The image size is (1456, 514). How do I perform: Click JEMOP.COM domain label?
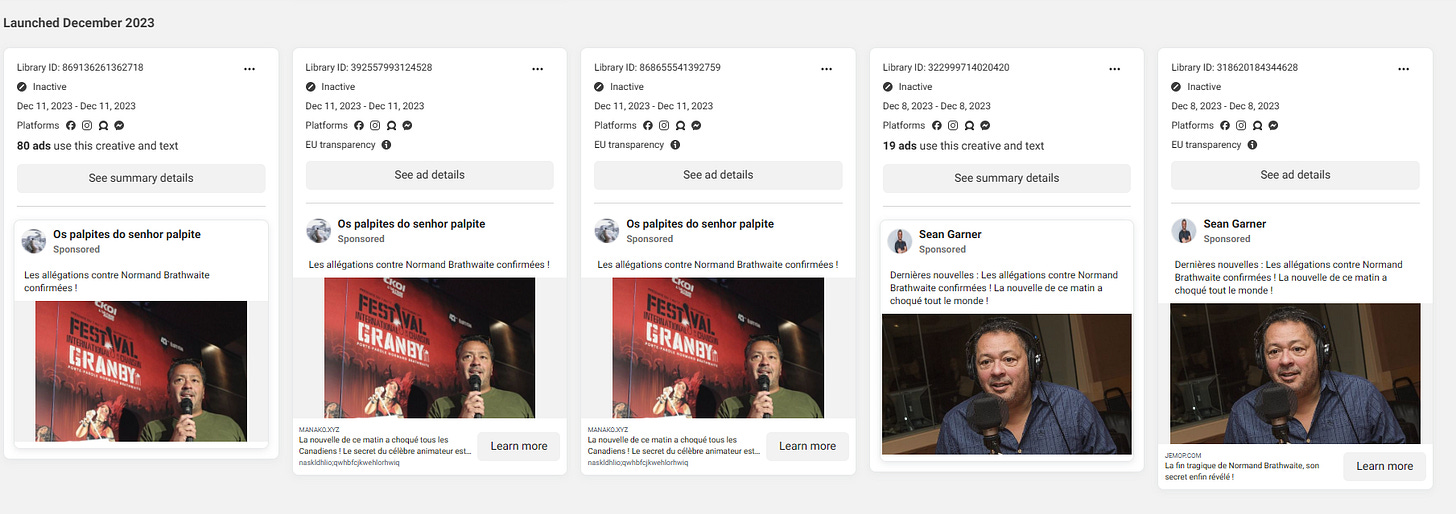point(1183,454)
